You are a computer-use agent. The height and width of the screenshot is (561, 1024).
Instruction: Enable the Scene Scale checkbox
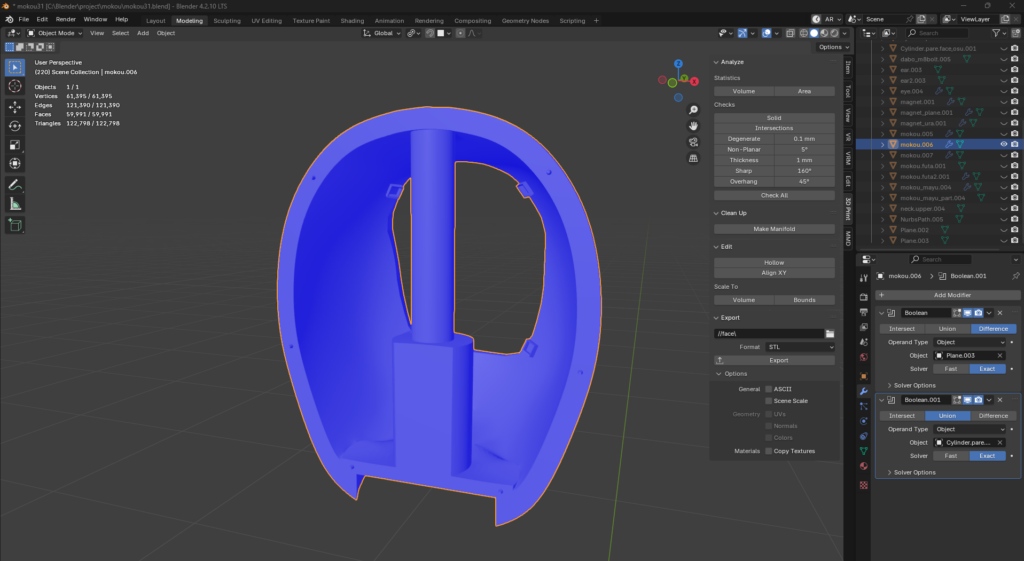768,401
